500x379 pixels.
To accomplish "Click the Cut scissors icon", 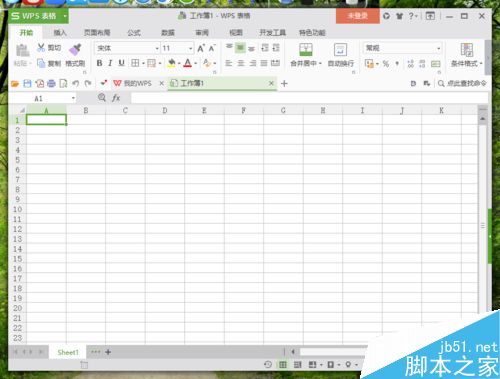I will click(41, 48).
